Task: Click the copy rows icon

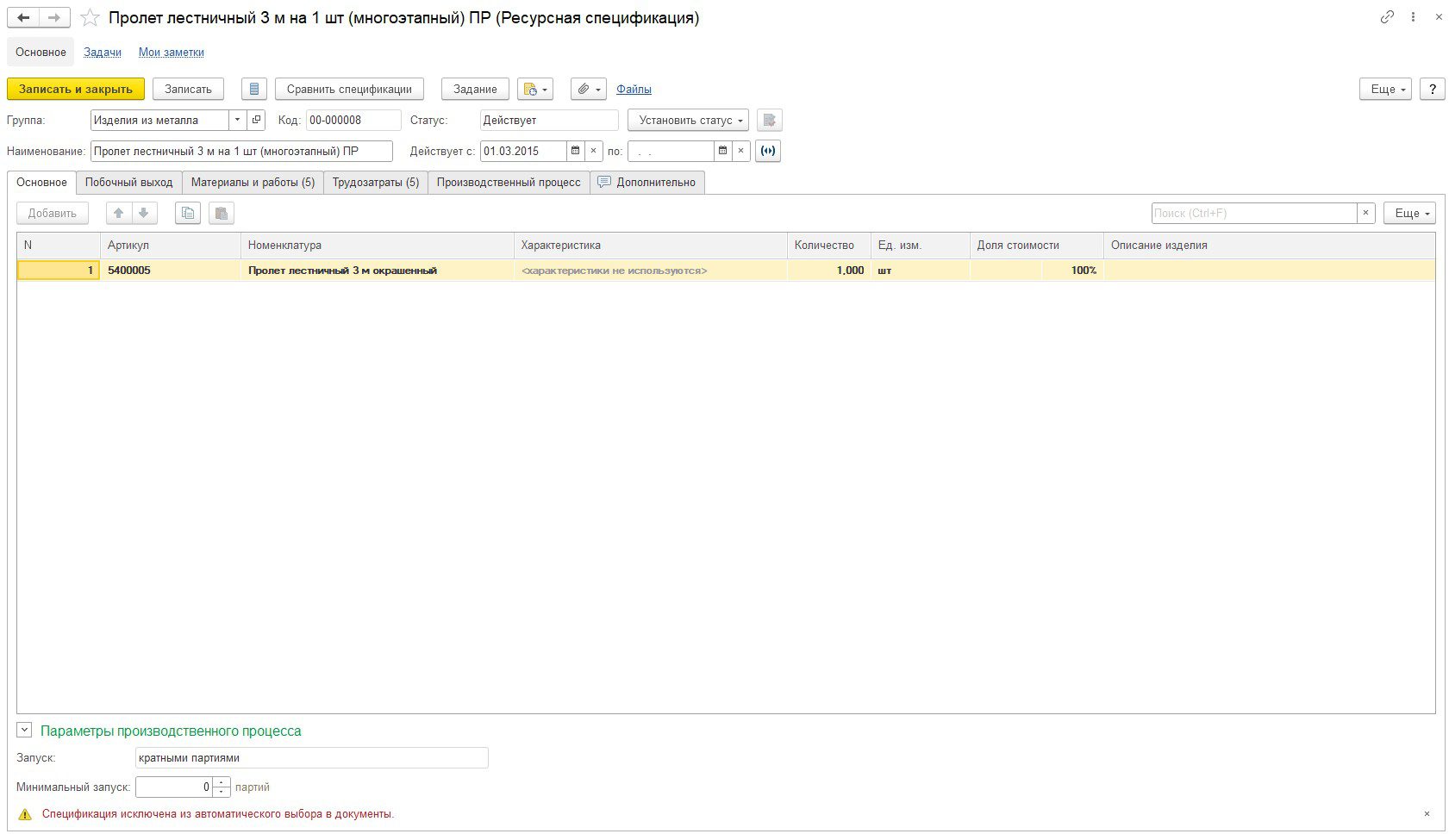Action: click(x=187, y=214)
